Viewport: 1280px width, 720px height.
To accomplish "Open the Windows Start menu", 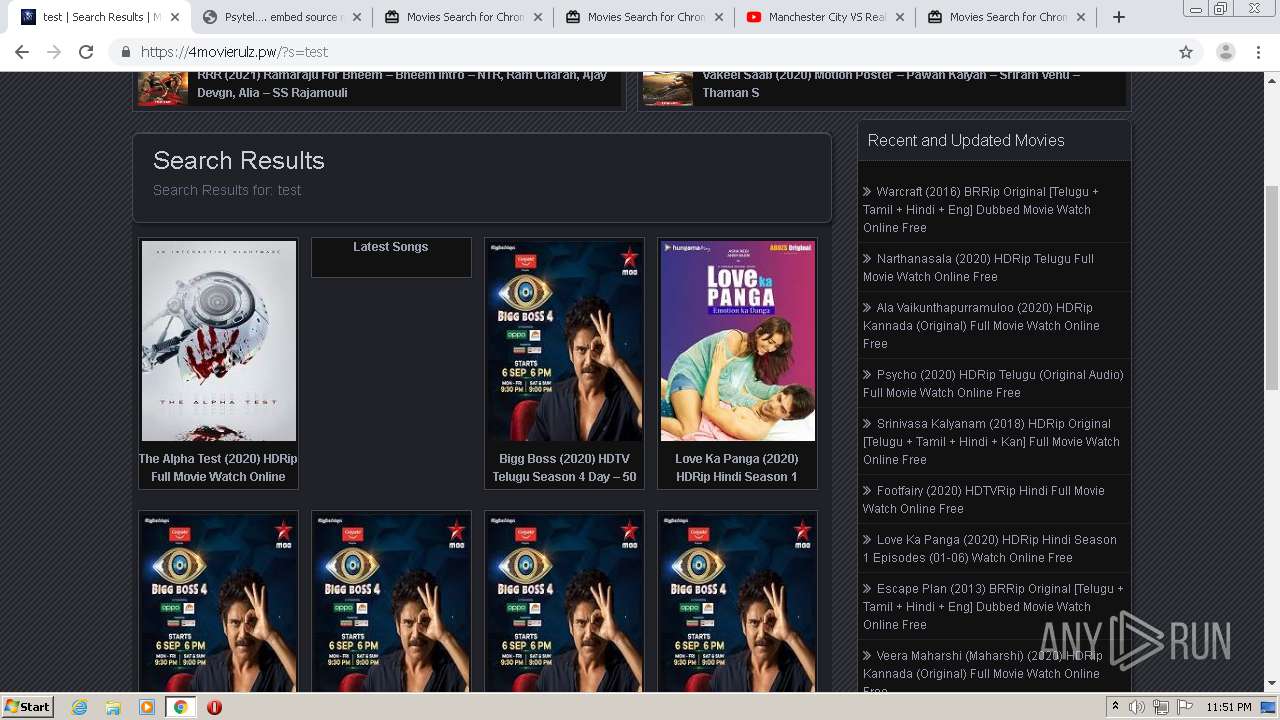I will coord(28,706).
